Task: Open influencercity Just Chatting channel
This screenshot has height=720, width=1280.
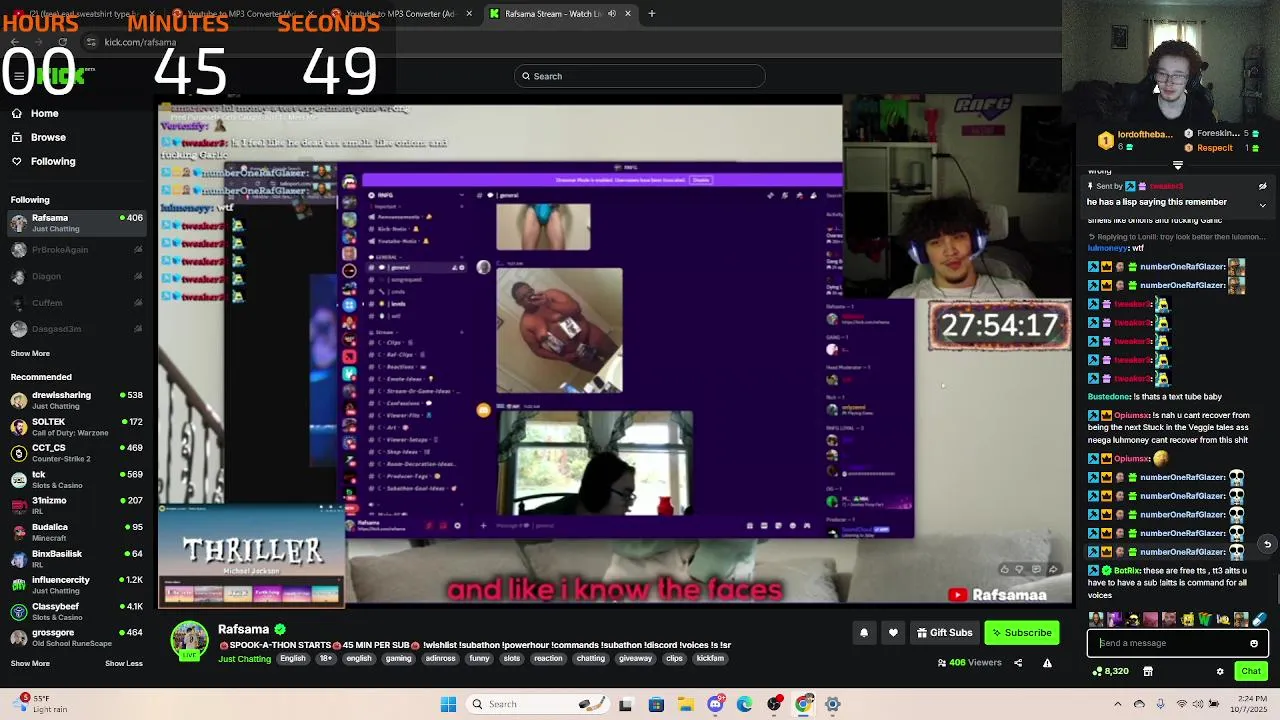Action: point(76,585)
